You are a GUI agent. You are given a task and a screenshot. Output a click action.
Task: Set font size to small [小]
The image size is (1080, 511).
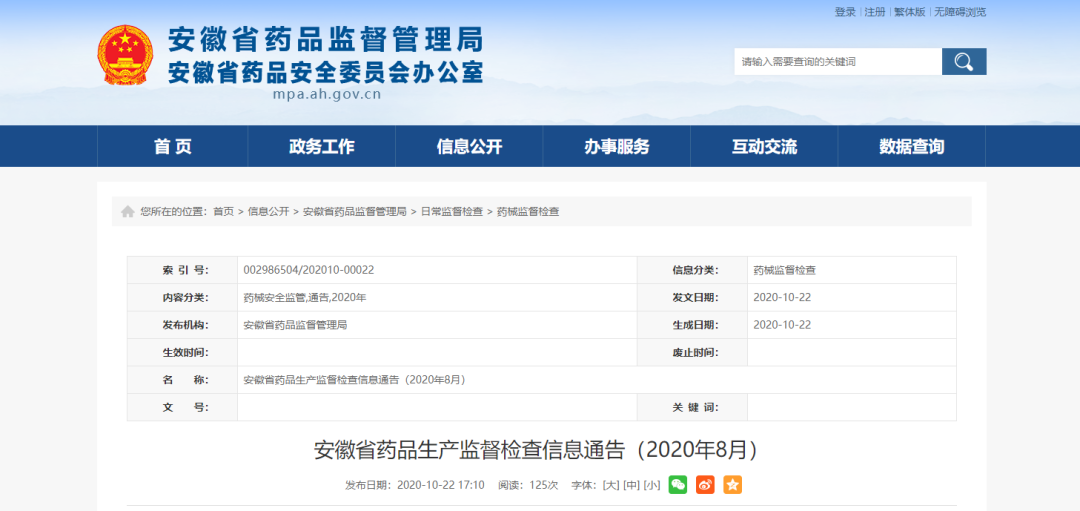pyautogui.click(x=651, y=485)
